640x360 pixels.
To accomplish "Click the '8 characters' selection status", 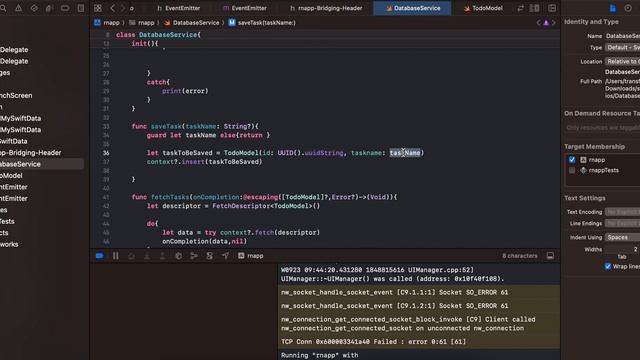I will tap(520, 256).
